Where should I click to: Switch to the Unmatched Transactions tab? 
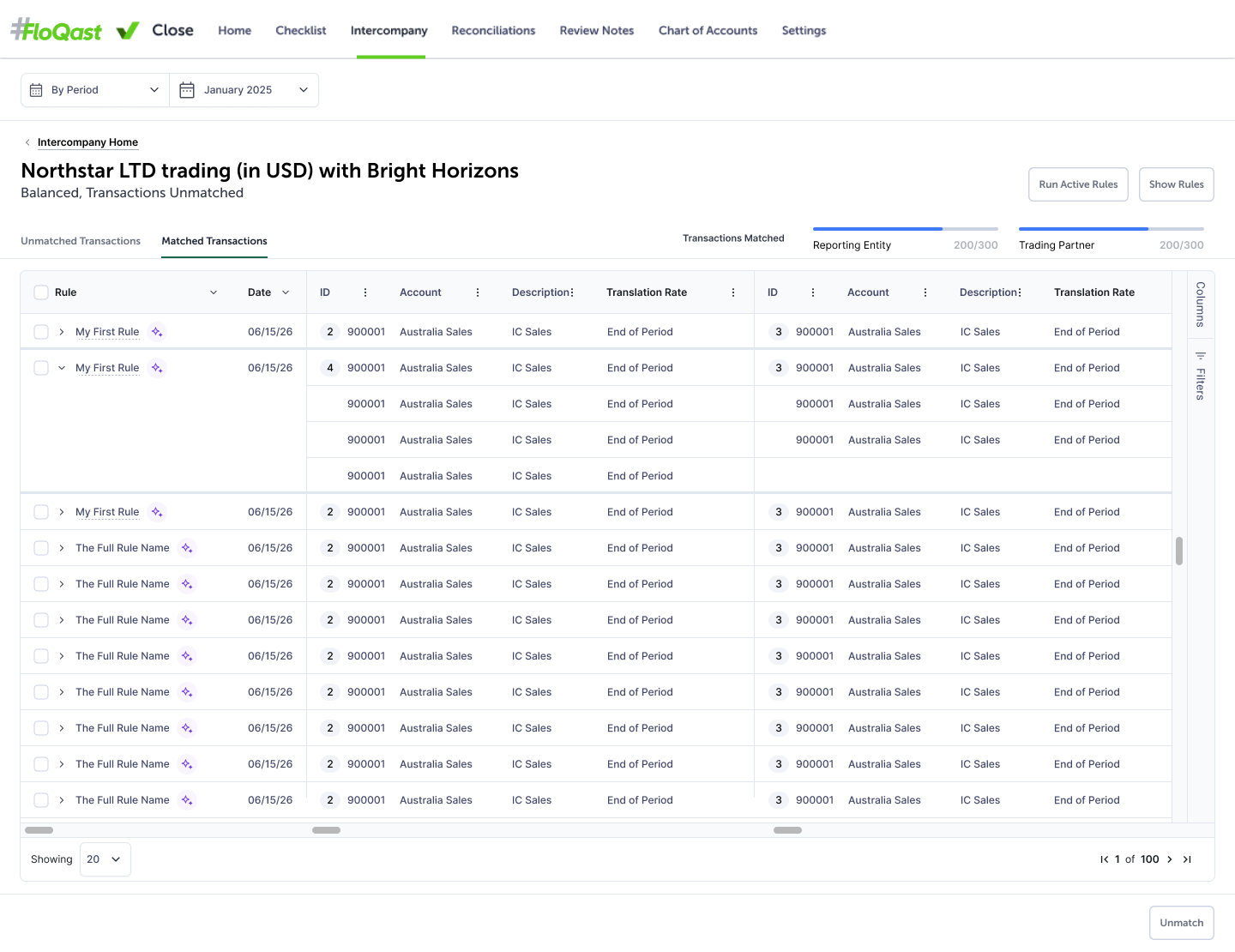tap(81, 241)
